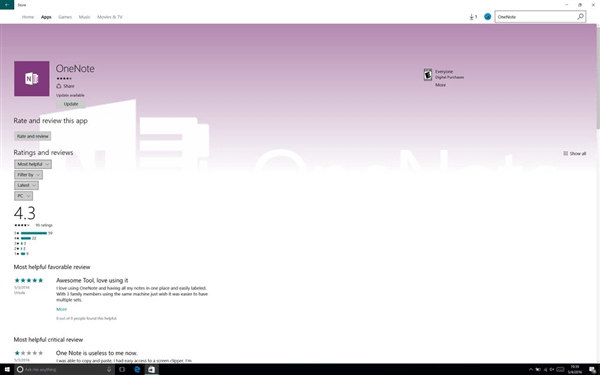This screenshot has width=600, height=375.
Task: Open the Apps tab
Action: tap(46, 17)
